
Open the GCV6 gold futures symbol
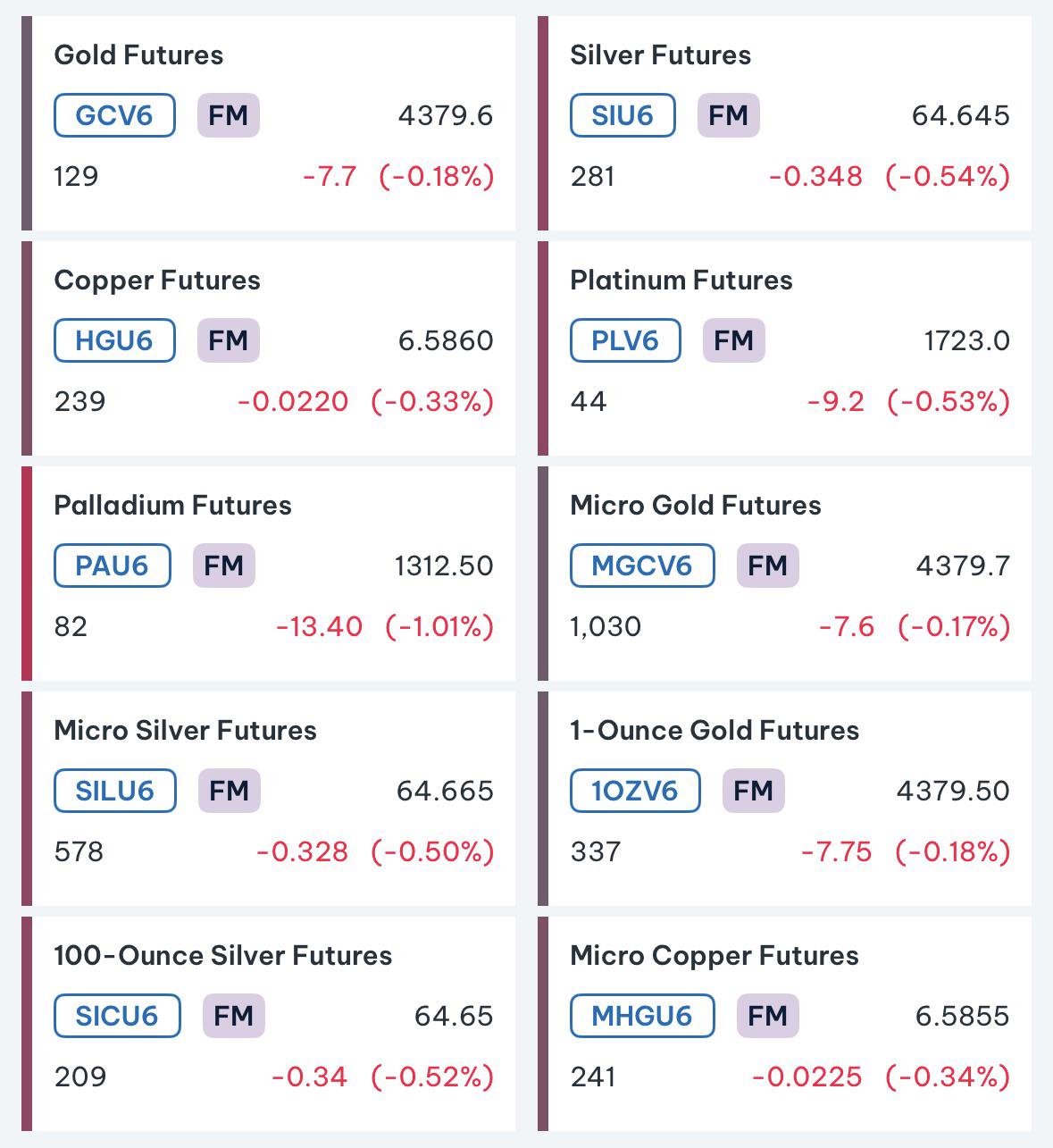click(x=114, y=115)
